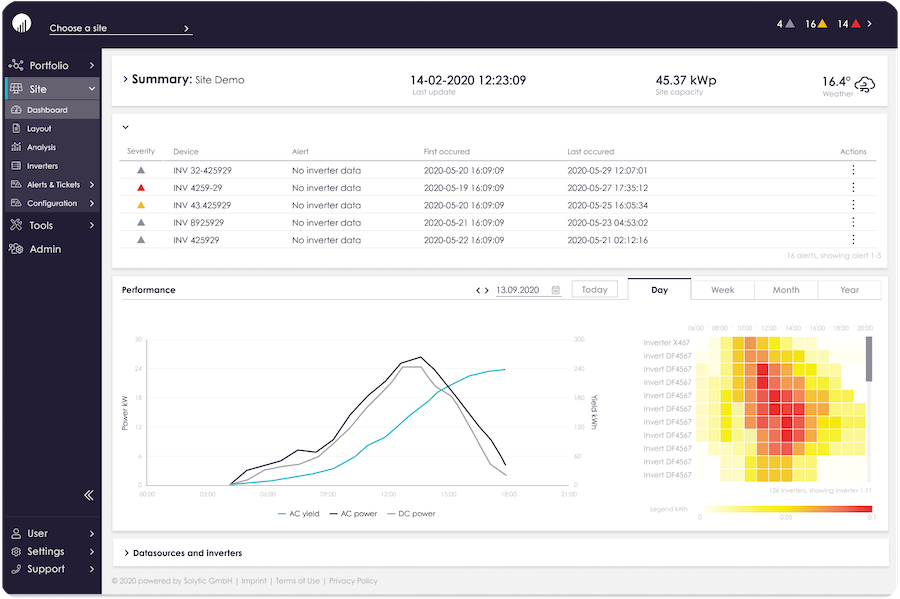Screen dimensions: 900x599
Task: Open the Layout menu item
Action: [52, 129]
